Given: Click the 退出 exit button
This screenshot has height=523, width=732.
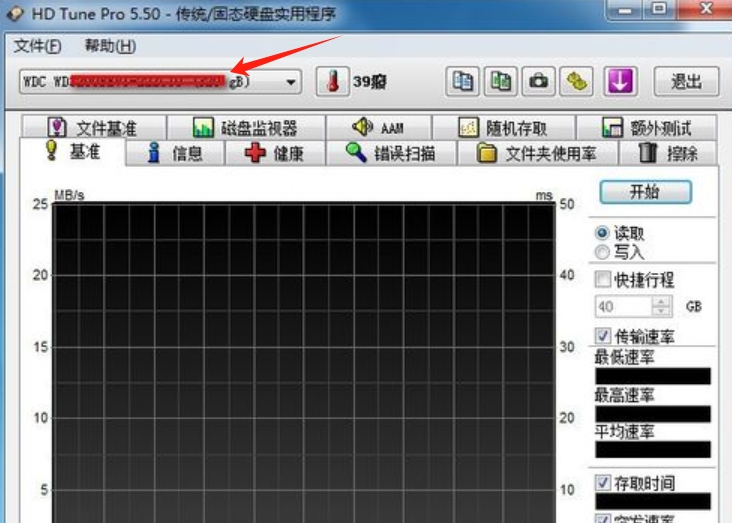Looking at the screenshot, I should coord(686,82).
